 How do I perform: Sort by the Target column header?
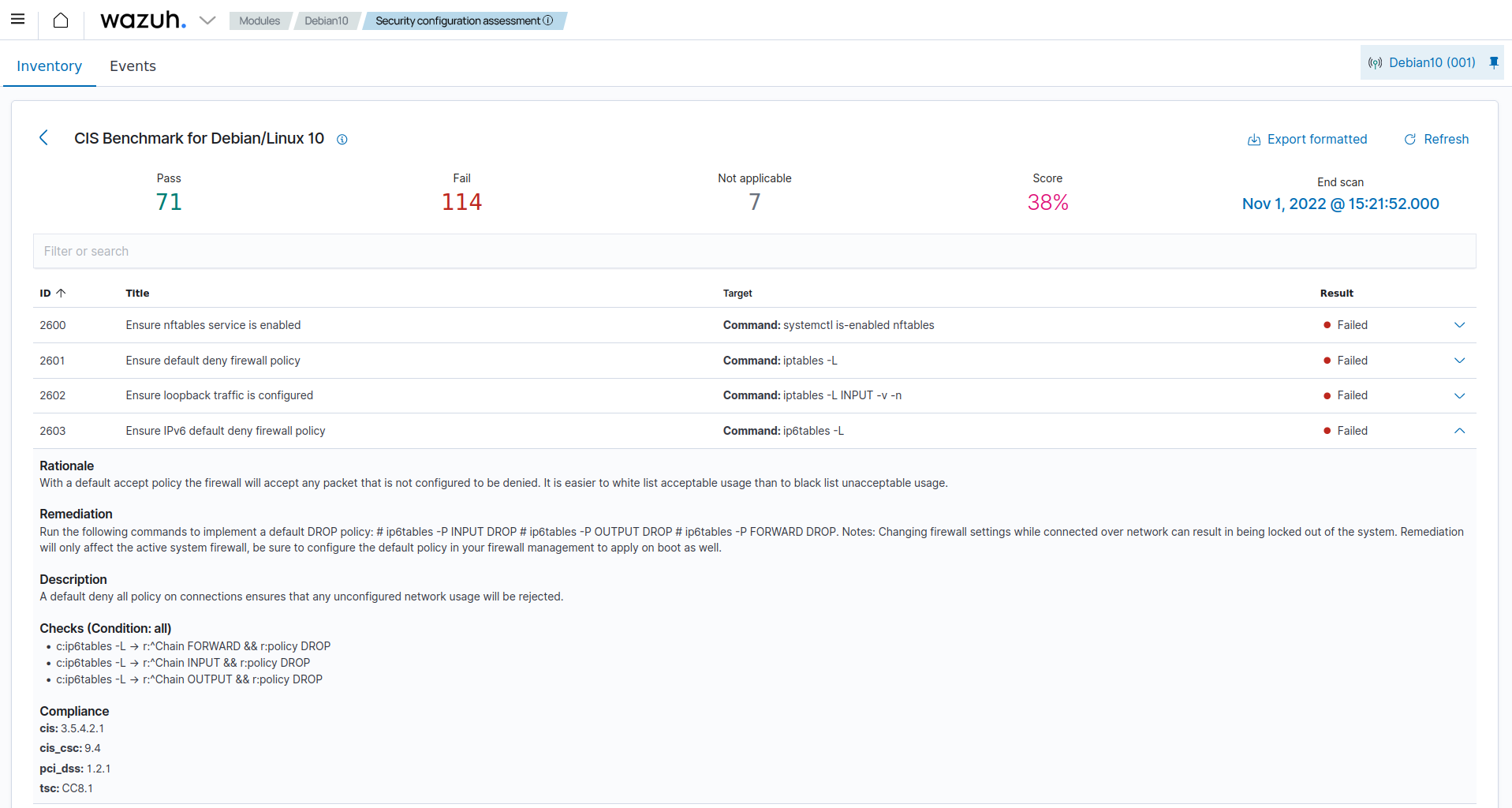[737, 293]
